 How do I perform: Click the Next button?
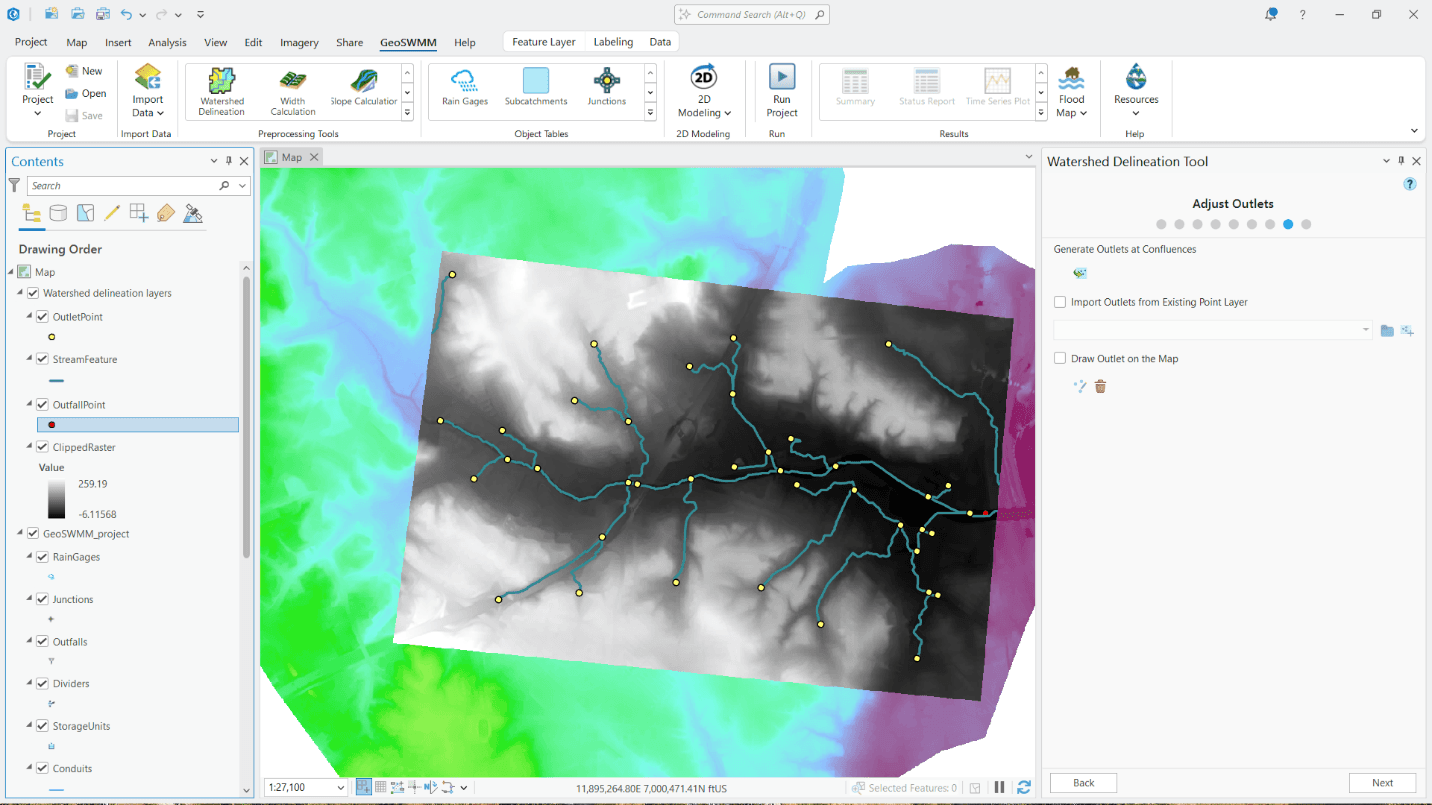tap(1382, 783)
